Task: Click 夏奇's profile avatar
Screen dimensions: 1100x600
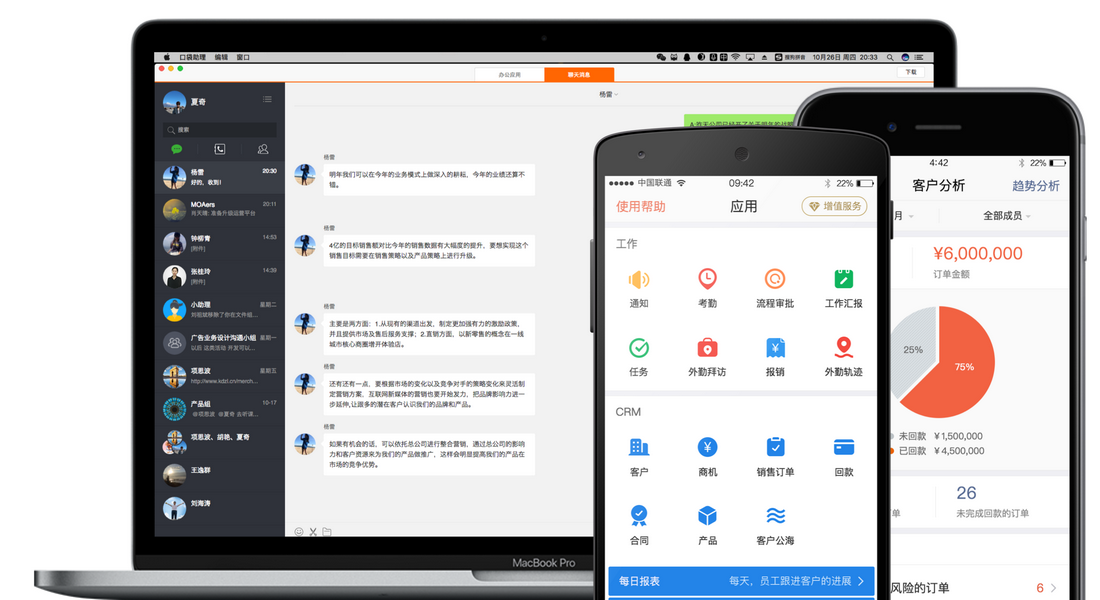Action: point(175,102)
